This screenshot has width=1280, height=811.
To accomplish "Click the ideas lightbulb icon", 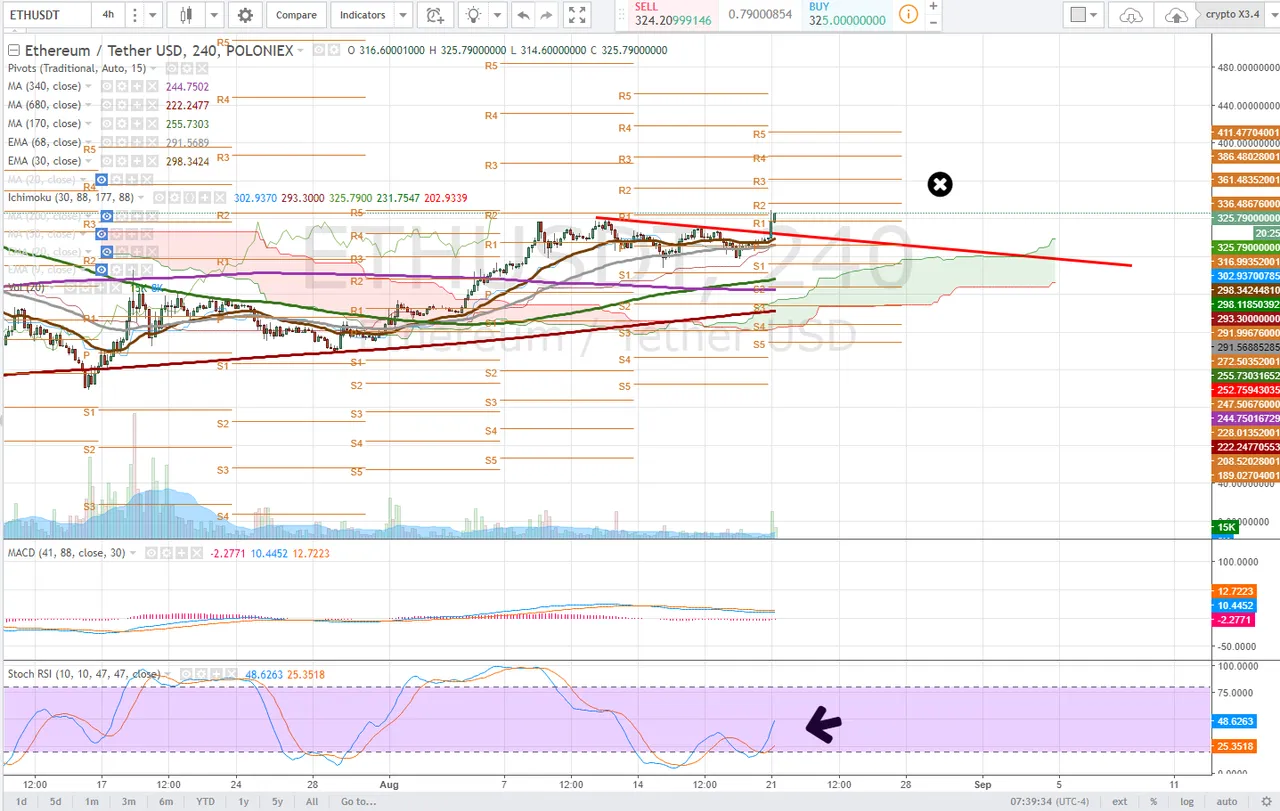I will (473, 15).
